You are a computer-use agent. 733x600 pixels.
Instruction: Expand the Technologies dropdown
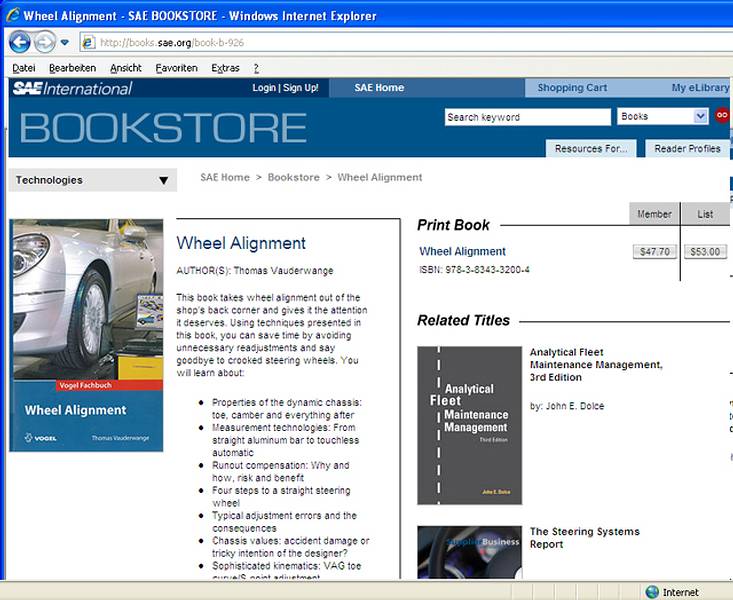point(93,180)
